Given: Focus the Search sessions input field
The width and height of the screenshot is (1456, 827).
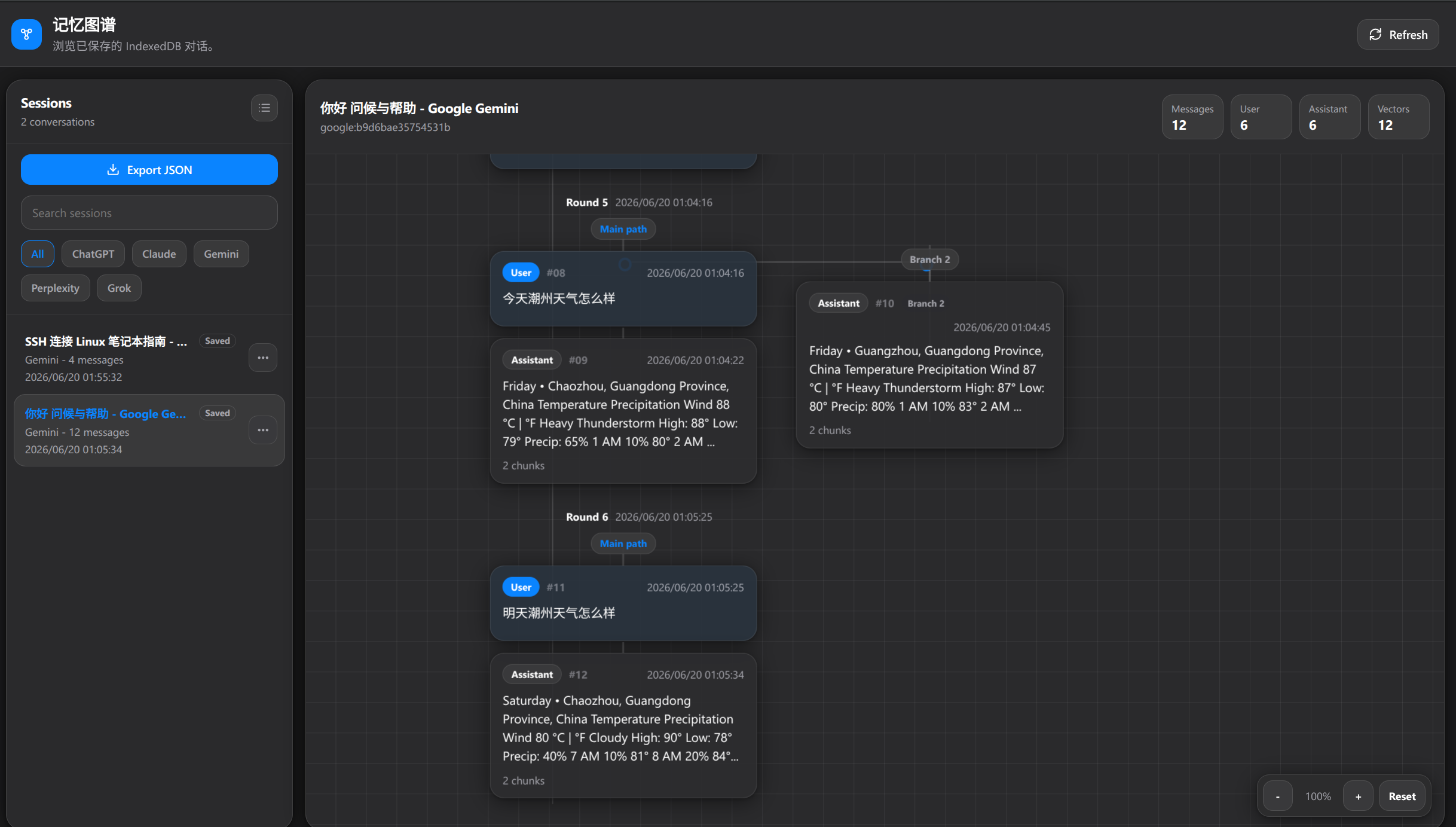Looking at the screenshot, I should coord(149,213).
